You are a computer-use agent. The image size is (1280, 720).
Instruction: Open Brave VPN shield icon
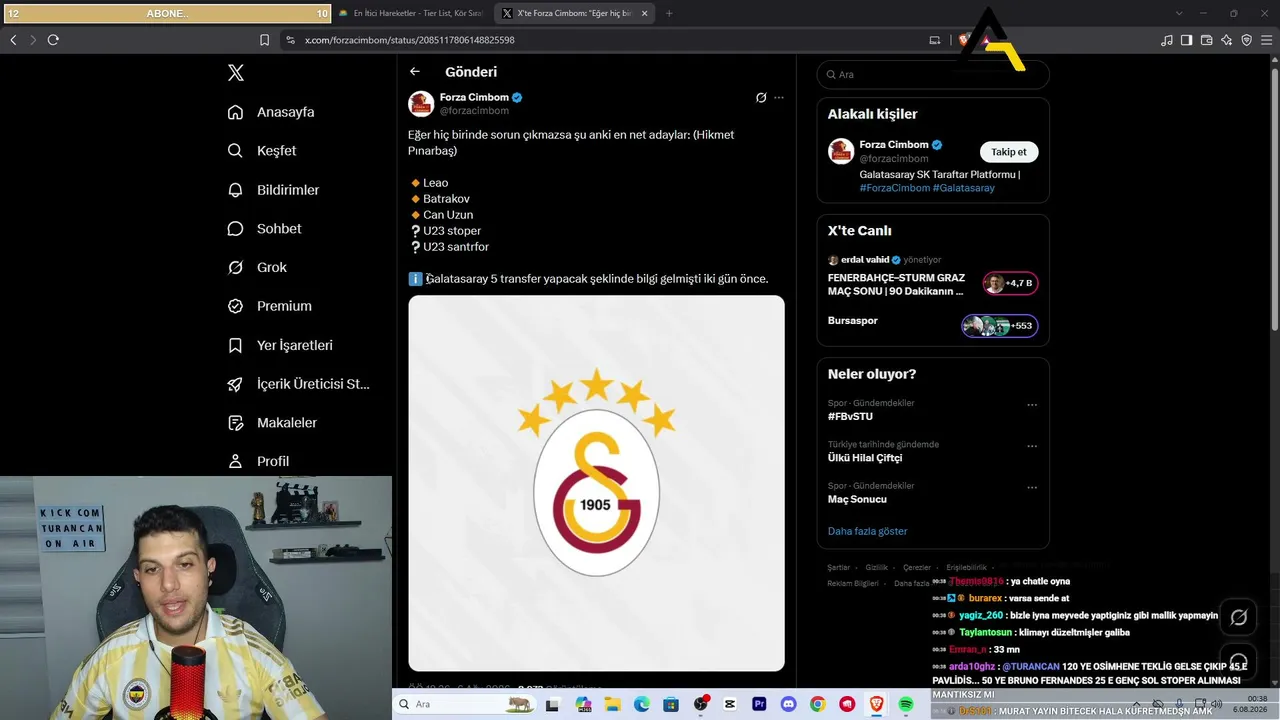click(1246, 40)
